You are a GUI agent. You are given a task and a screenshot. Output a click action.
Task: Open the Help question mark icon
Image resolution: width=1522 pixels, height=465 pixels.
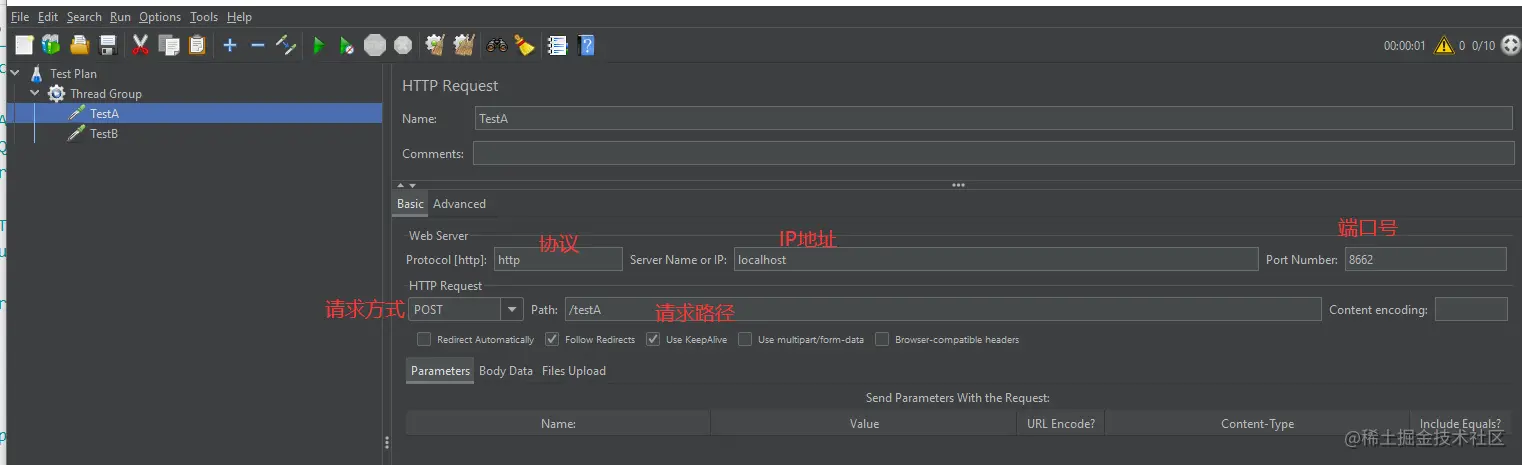click(587, 45)
